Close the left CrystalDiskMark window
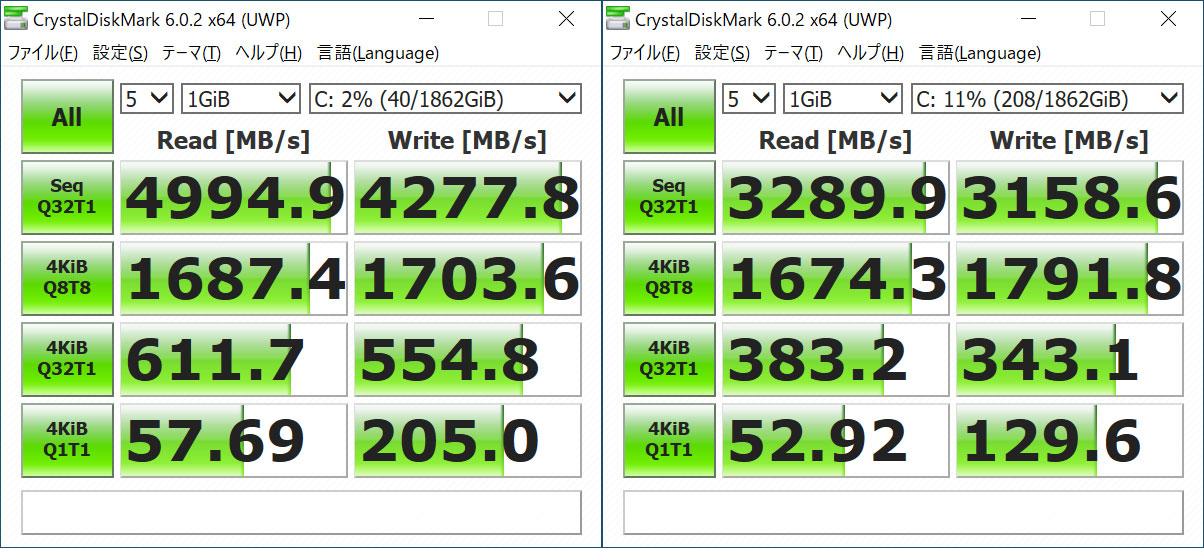Image resolution: width=1204 pixels, height=548 pixels. (566, 19)
